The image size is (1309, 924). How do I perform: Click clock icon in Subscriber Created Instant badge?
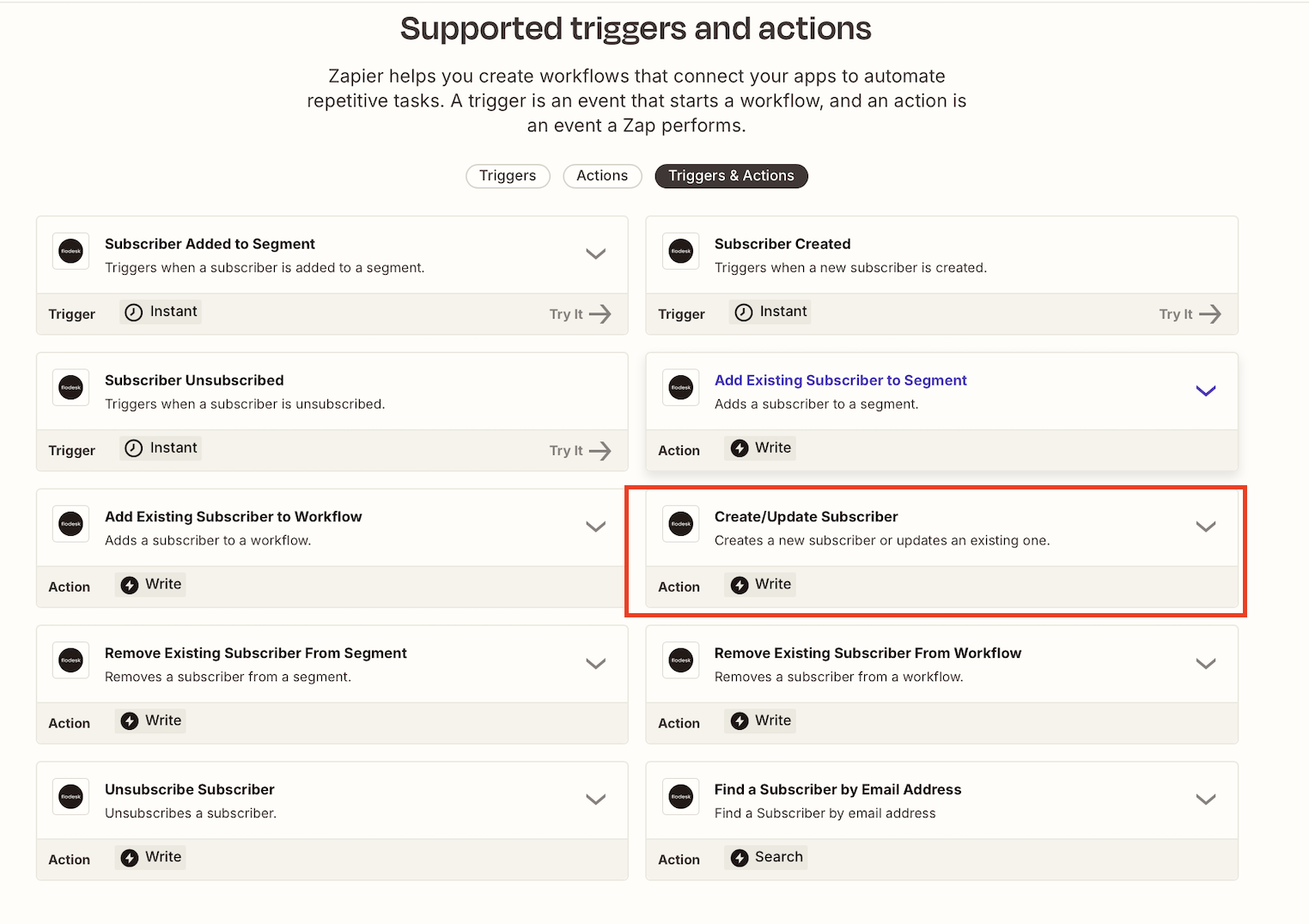(x=744, y=313)
